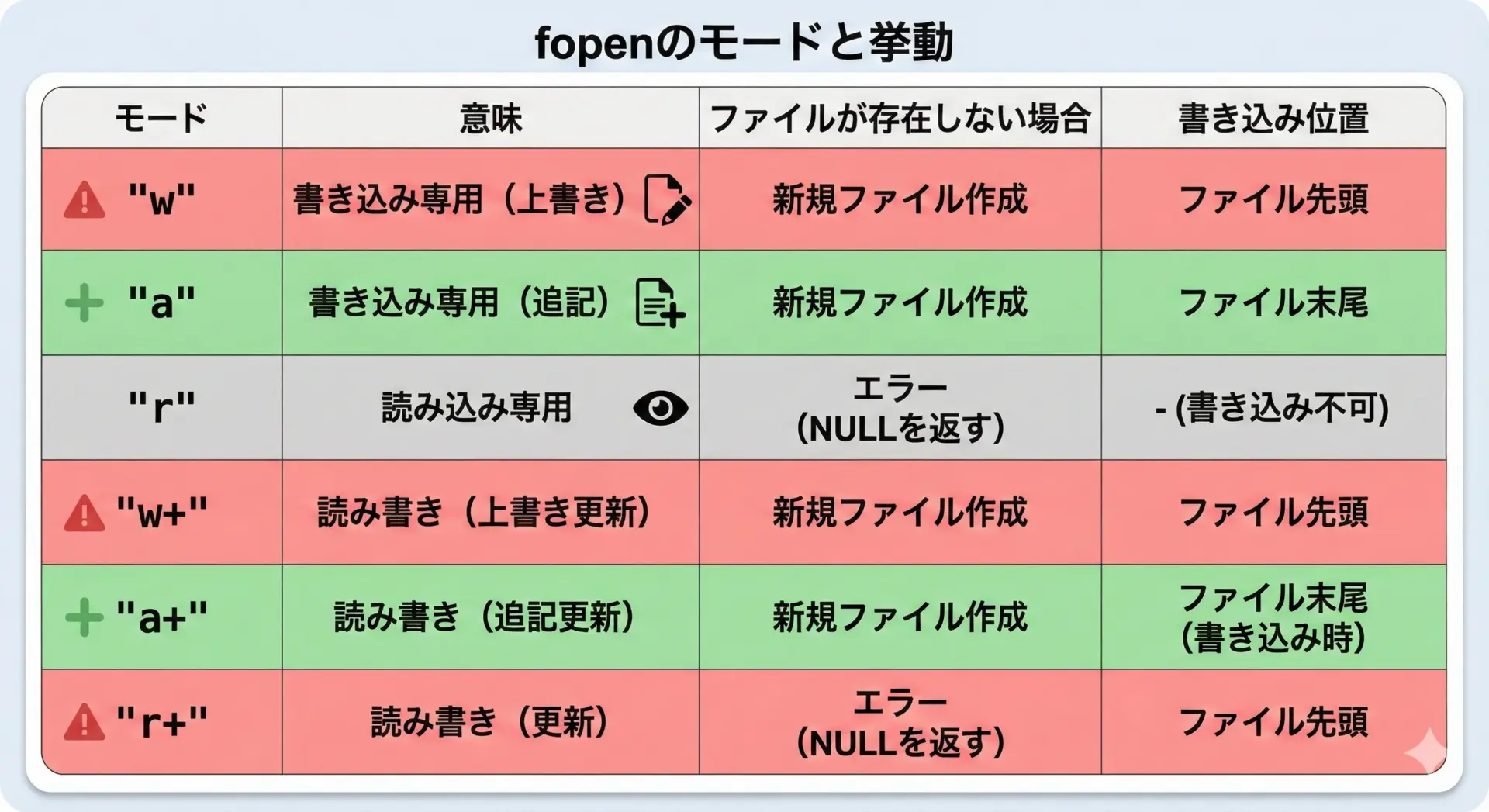
Task: Click the edit-document pencil icon
Action: tap(667, 200)
